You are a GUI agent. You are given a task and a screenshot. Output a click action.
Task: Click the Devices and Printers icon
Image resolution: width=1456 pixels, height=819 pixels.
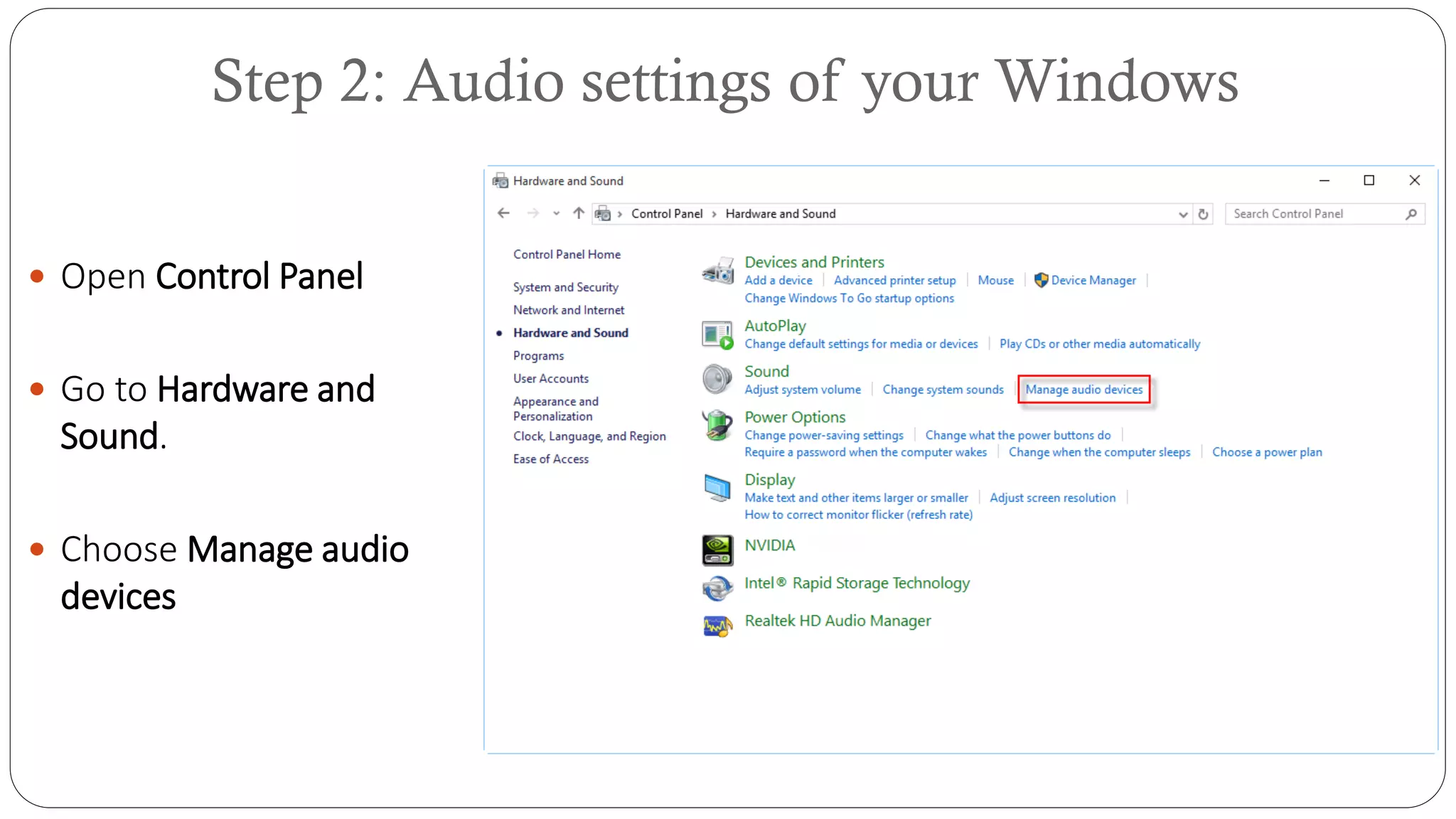tap(718, 271)
